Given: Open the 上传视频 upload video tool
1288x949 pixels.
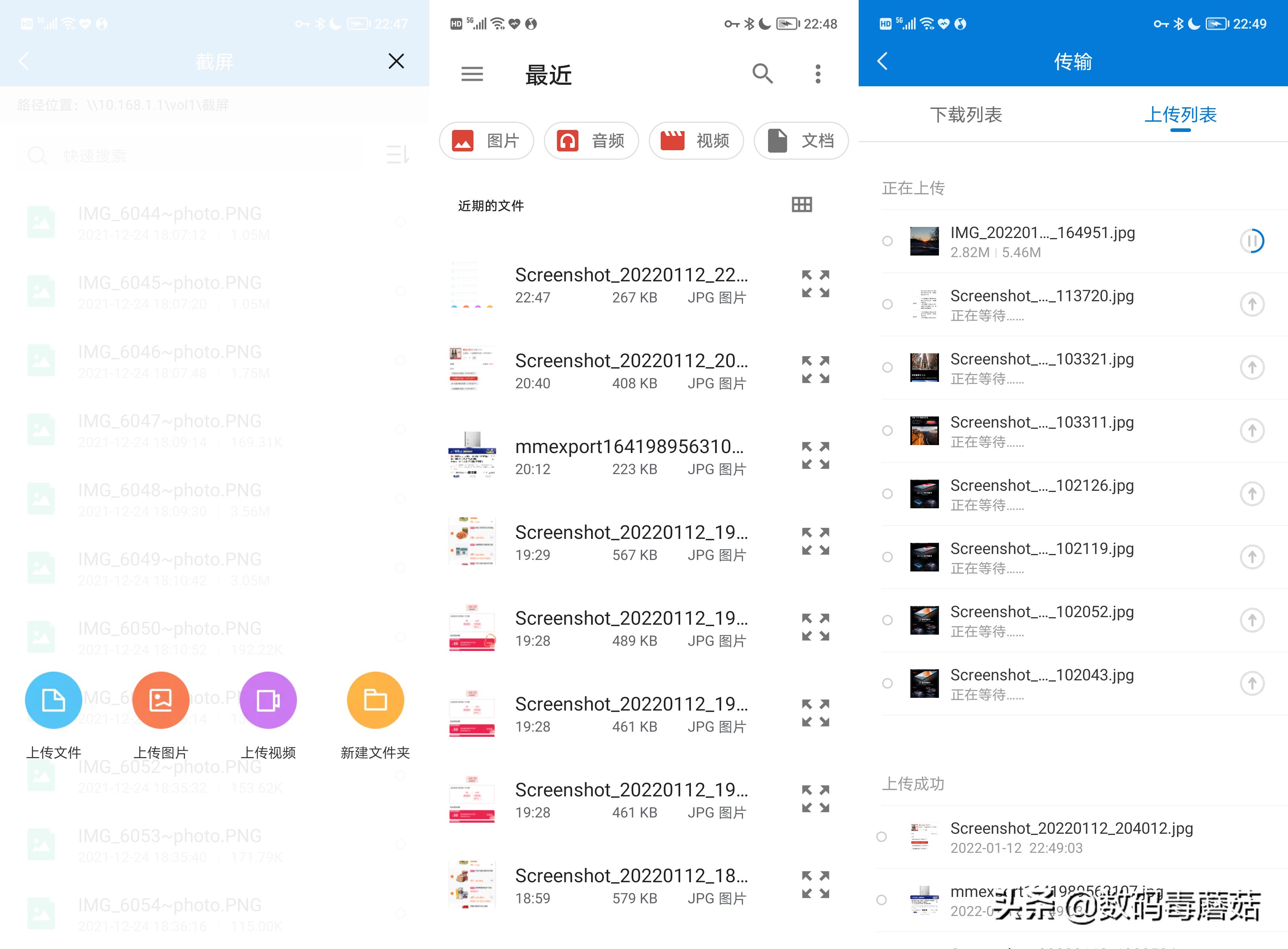Looking at the screenshot, I should [x=268, y=700].
